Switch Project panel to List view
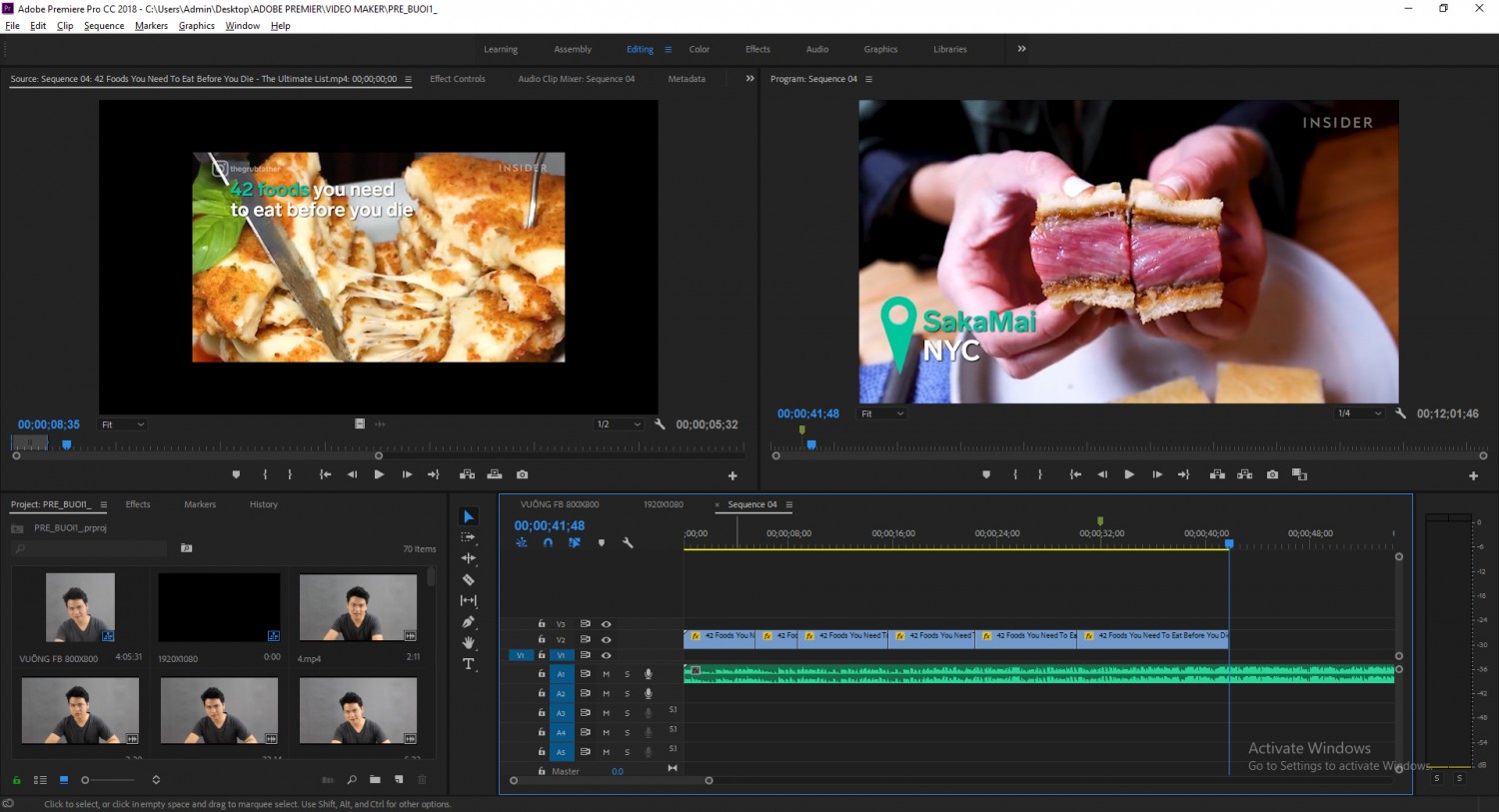 pyautogui.click(x=40, y=780)
